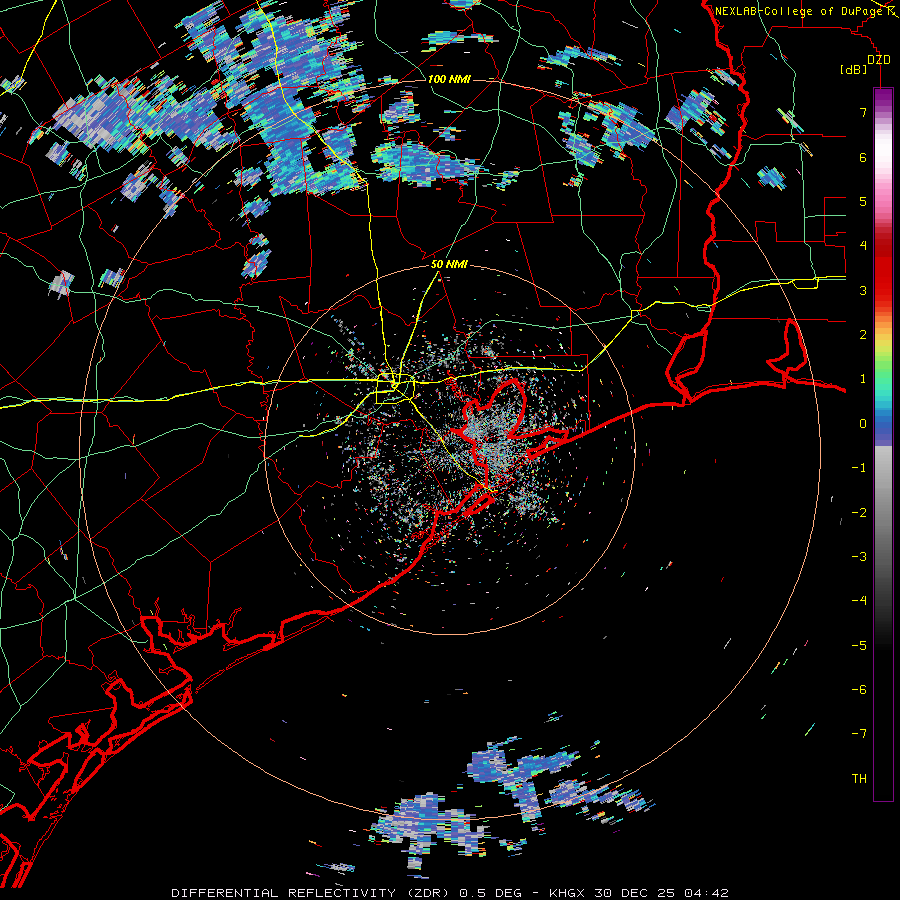
Task: Click the "50 NMI" range ring label
Action: (x=449, y=264)
